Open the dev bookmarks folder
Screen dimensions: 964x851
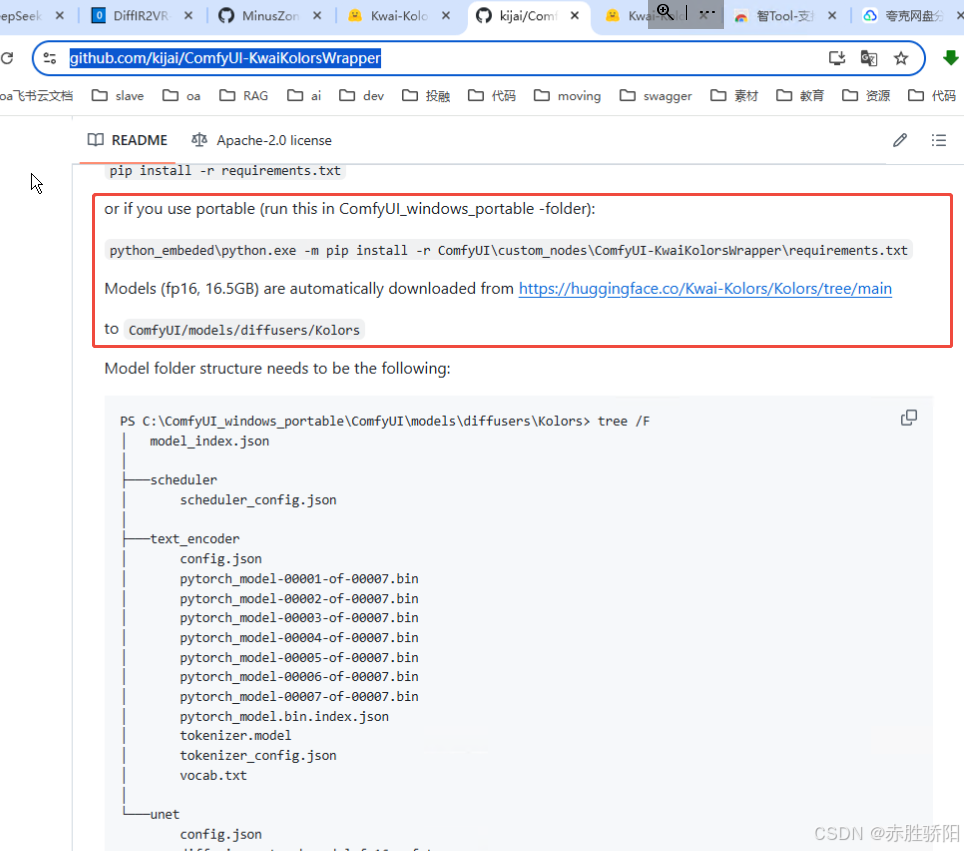coord(362,95)
